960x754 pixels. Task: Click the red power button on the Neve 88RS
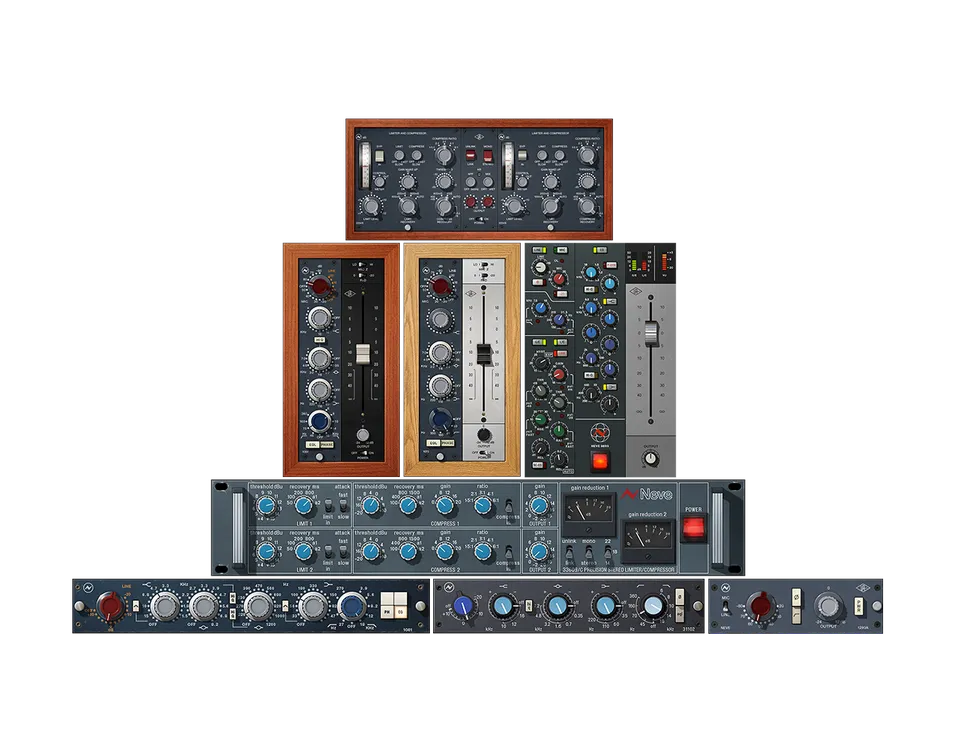tap(599, 462)
